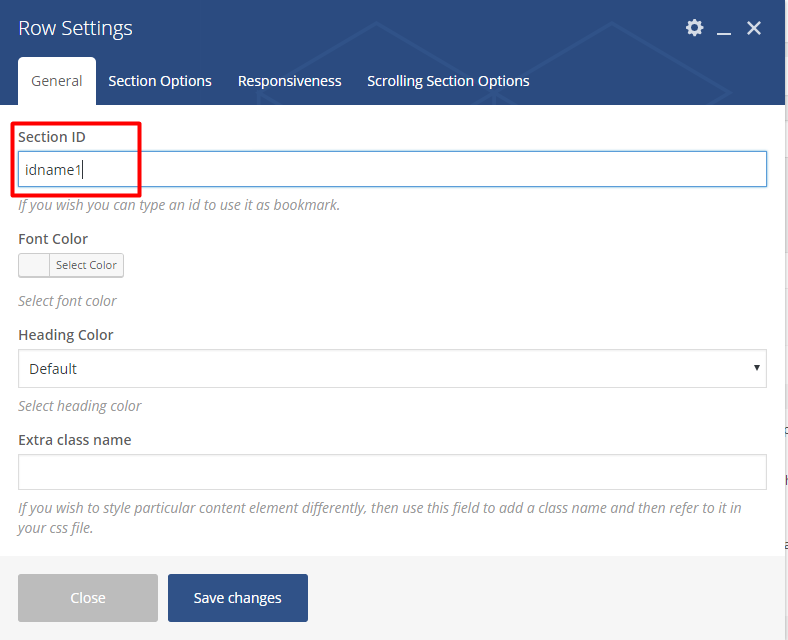Click the css class name help text

380,518
